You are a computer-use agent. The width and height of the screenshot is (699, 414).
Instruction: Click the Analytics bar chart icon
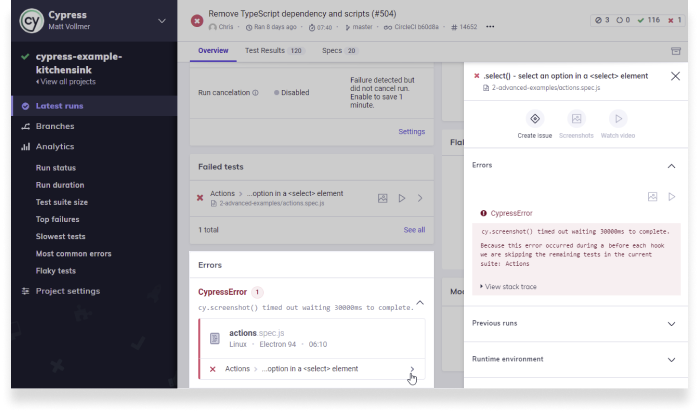tap(25, 147)
